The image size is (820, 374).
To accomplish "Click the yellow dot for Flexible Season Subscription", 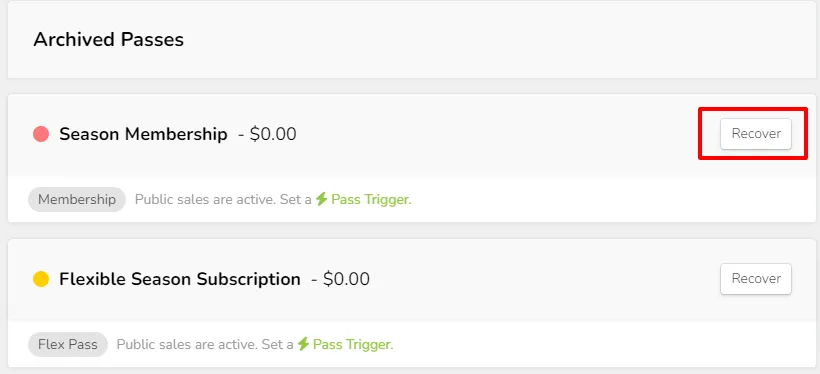I will (41, 279).
